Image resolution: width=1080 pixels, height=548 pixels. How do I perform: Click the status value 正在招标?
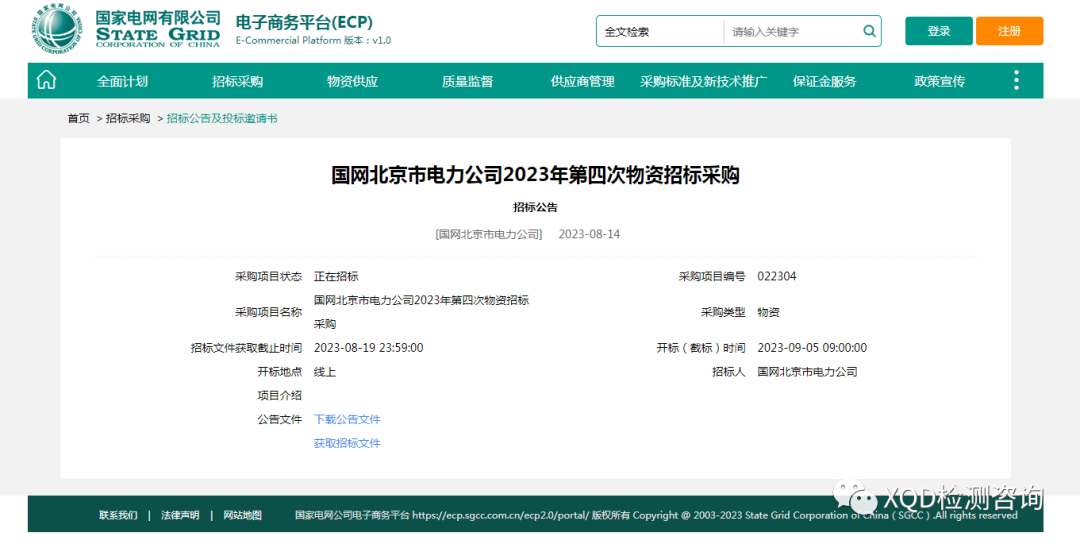(336, 276)
